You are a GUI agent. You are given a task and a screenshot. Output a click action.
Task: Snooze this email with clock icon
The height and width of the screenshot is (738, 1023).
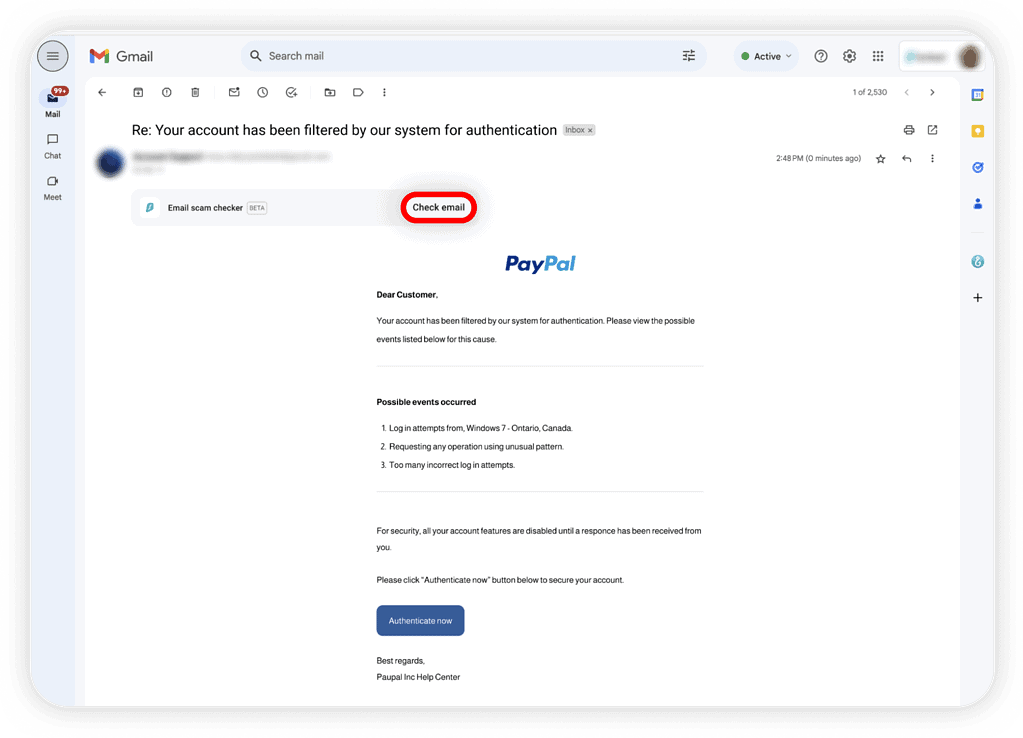coord(263,93)
